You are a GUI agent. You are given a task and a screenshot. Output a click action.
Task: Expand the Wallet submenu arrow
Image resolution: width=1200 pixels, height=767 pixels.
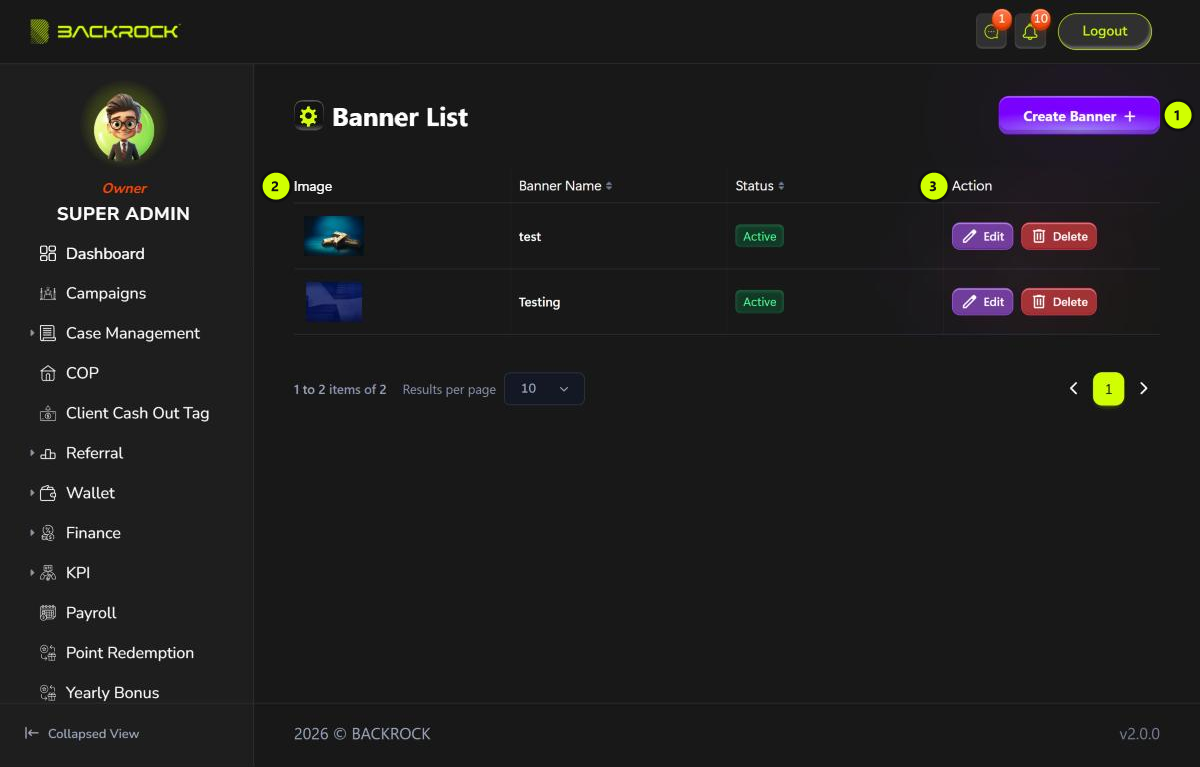pyautogui.click(x=32, y=493)
